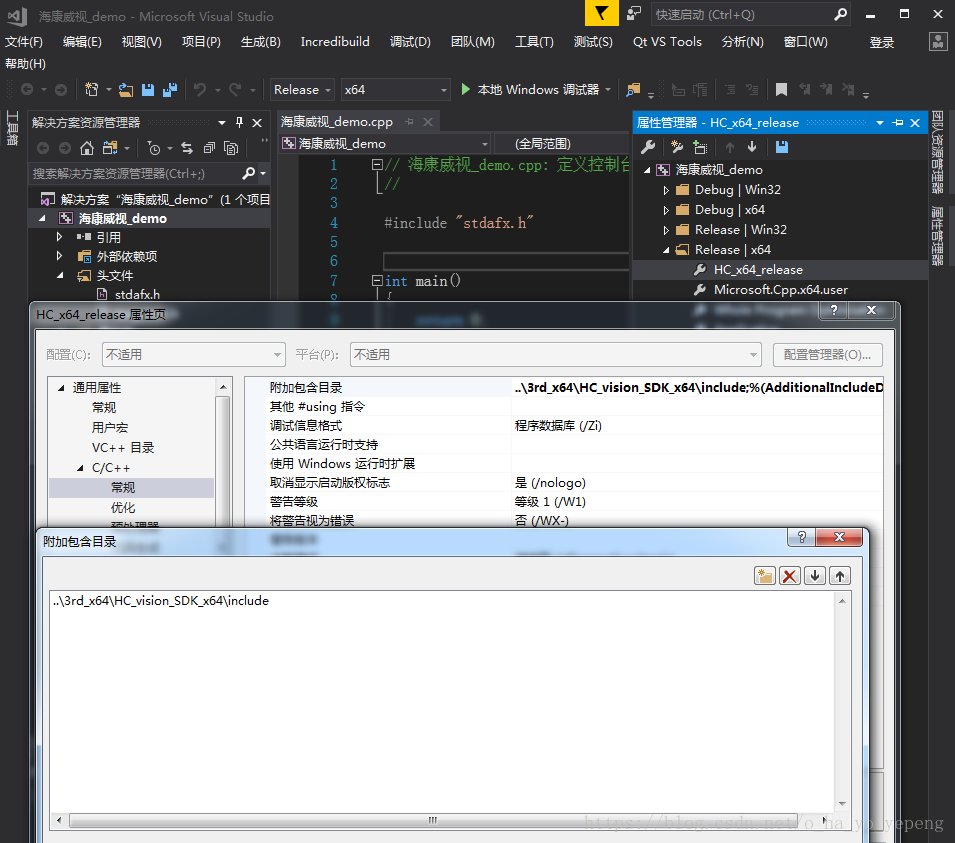Pin the Solution Explorer panel

pos(239,122)
